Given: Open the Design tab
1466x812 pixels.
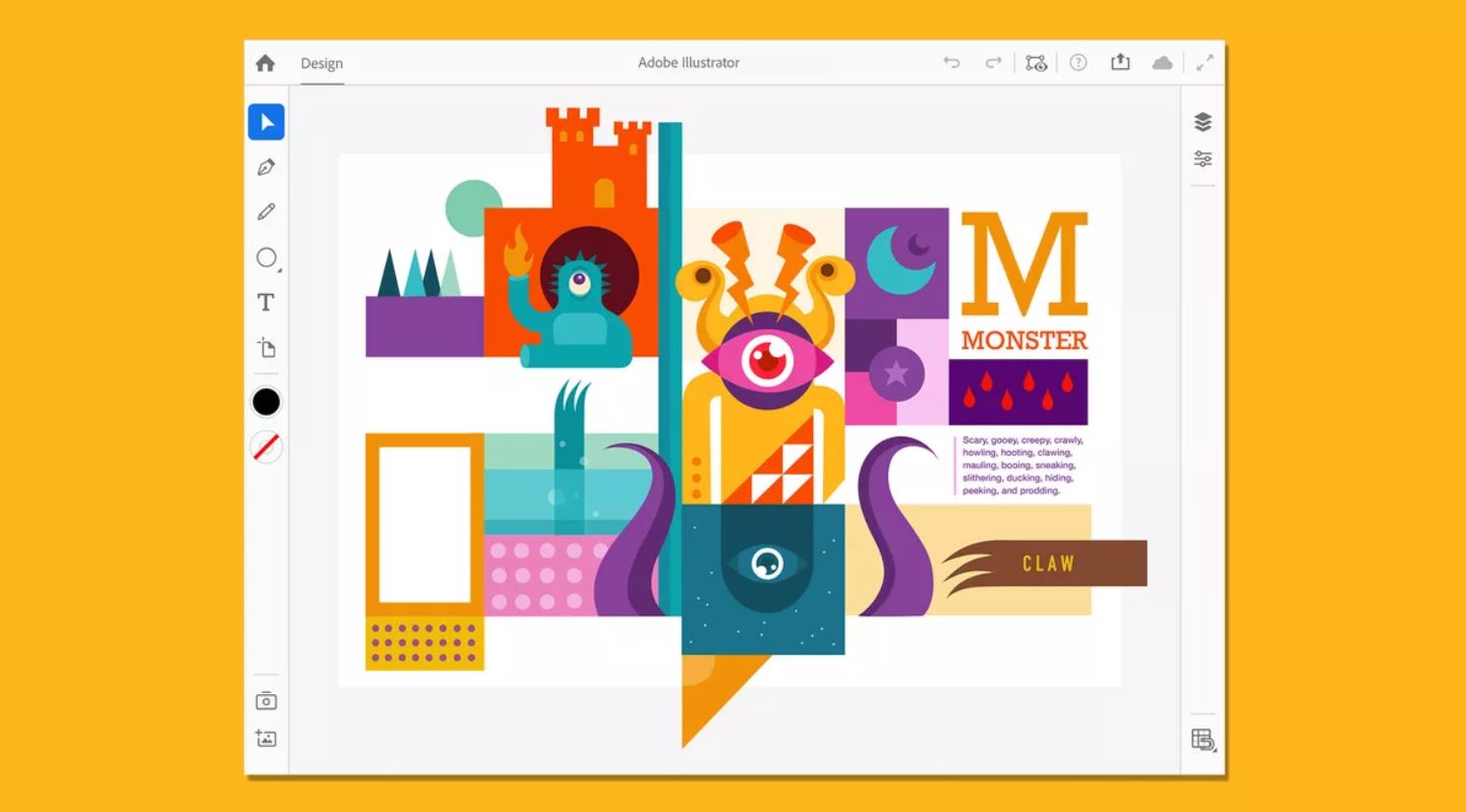Looking at the screenshot, I should (322, 63).
